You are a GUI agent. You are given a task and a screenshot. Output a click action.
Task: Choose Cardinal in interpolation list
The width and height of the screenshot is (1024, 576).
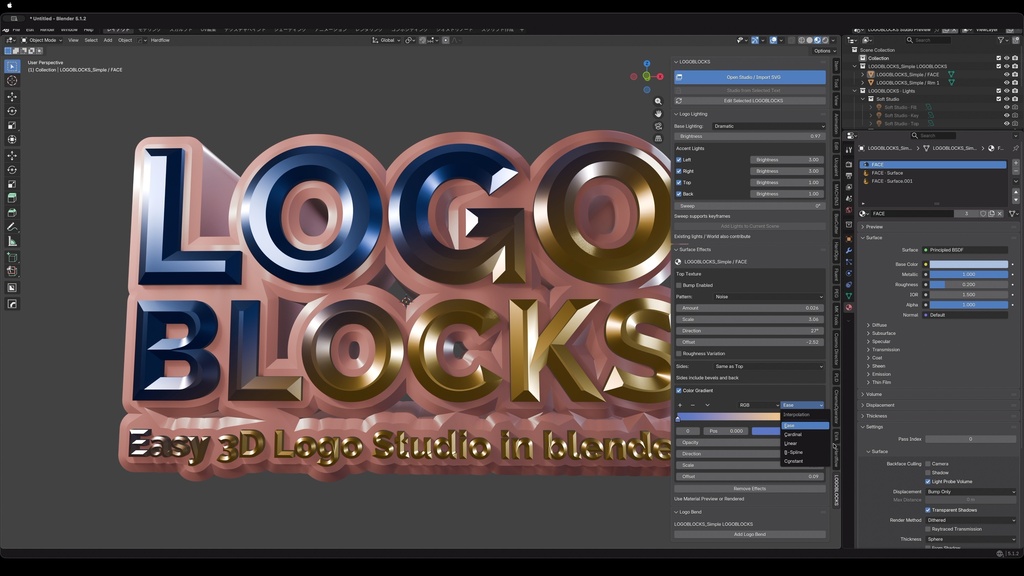point(805,434)
